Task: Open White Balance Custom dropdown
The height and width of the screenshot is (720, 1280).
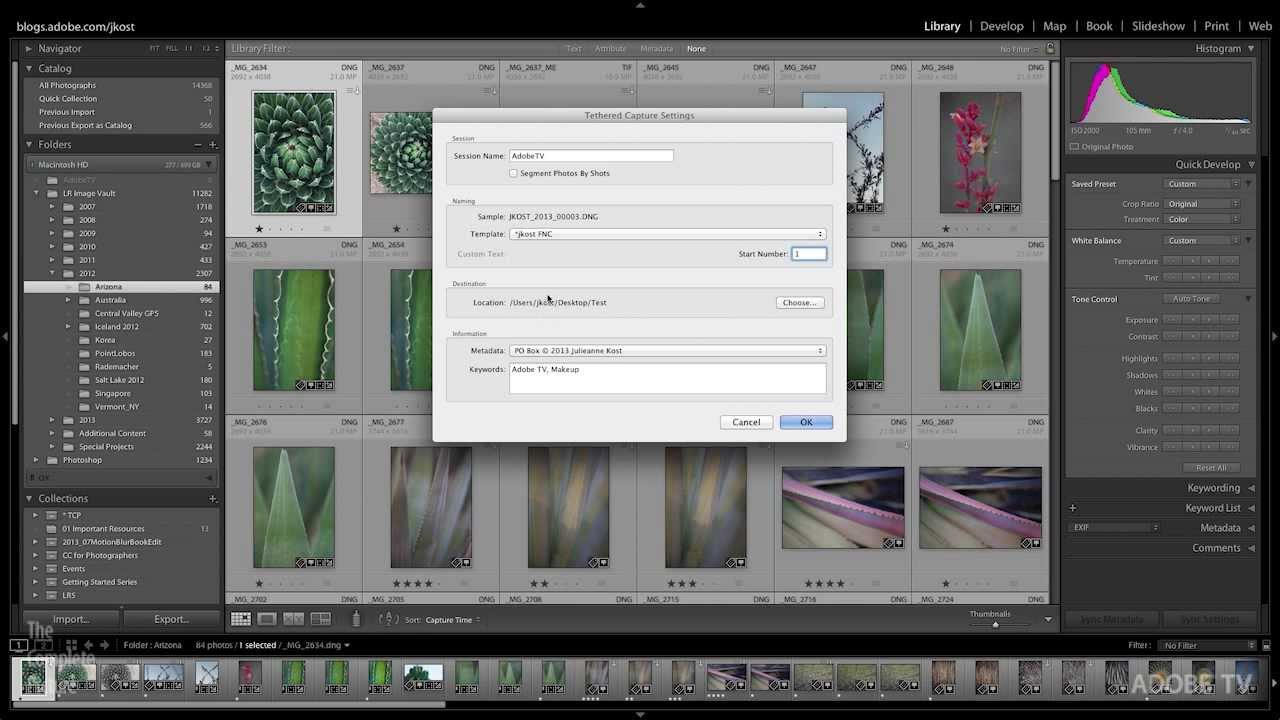Action: (x=1203, y=241)
